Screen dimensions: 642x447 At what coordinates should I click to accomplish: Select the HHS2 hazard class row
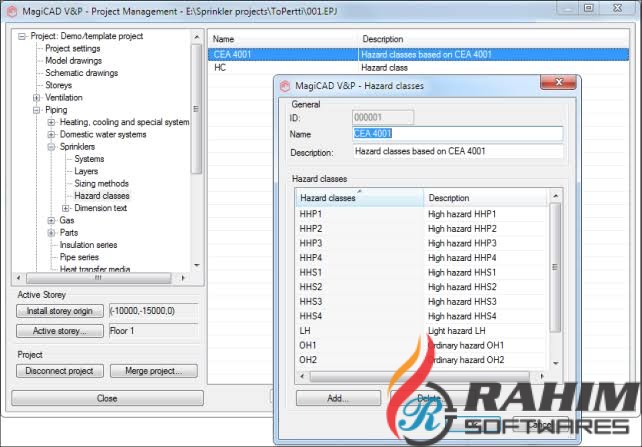tap(422, 287)
